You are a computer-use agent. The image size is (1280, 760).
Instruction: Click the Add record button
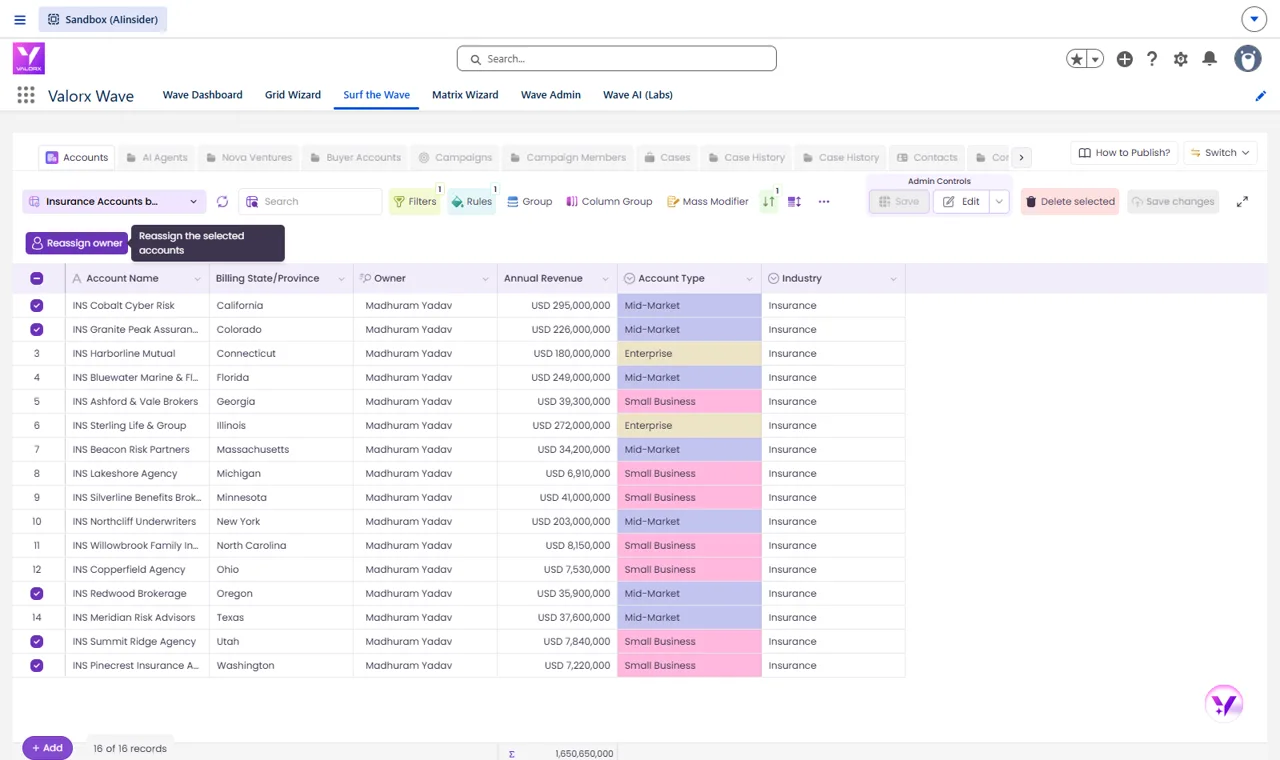pos(47,748)
